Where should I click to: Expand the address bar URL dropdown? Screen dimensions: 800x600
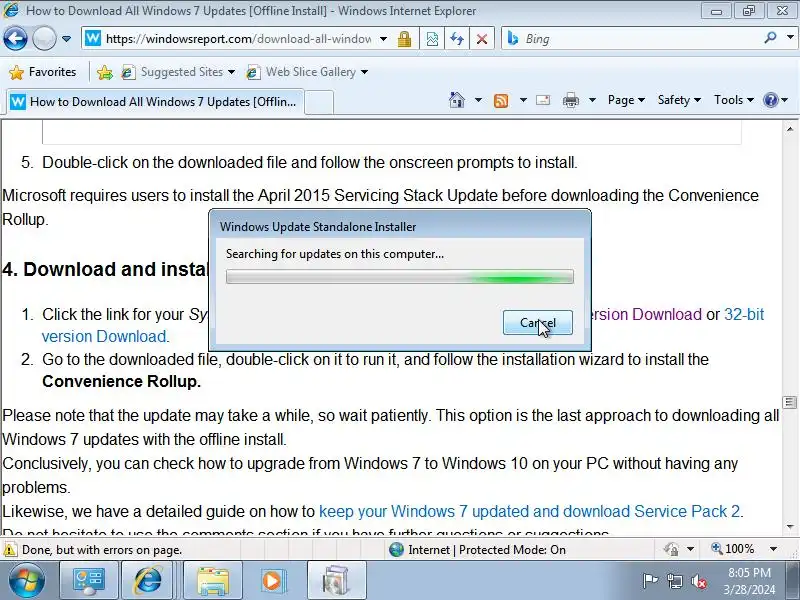pos(384,39)
